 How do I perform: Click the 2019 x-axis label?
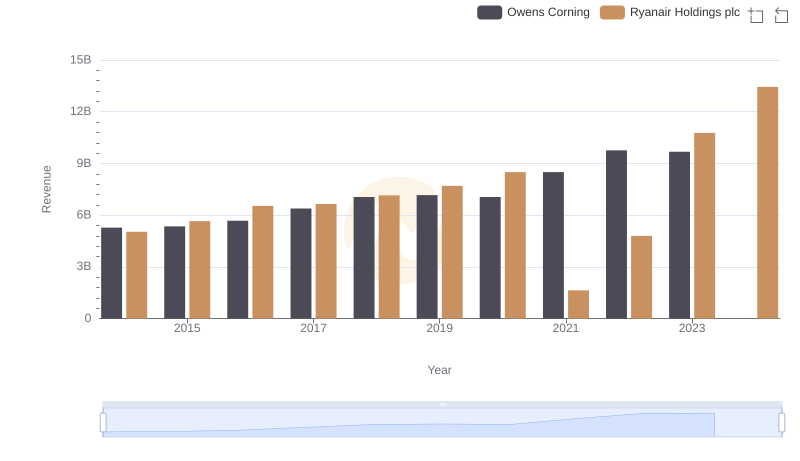click(x=439, y=328)
